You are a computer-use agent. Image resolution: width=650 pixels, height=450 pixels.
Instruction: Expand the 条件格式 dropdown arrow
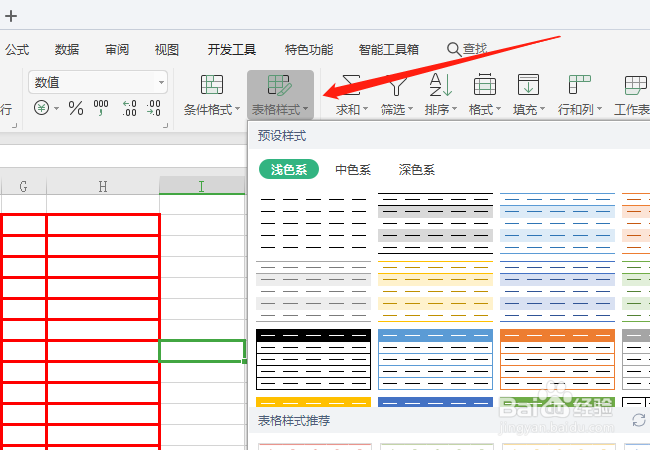click(x=238, y=109)
